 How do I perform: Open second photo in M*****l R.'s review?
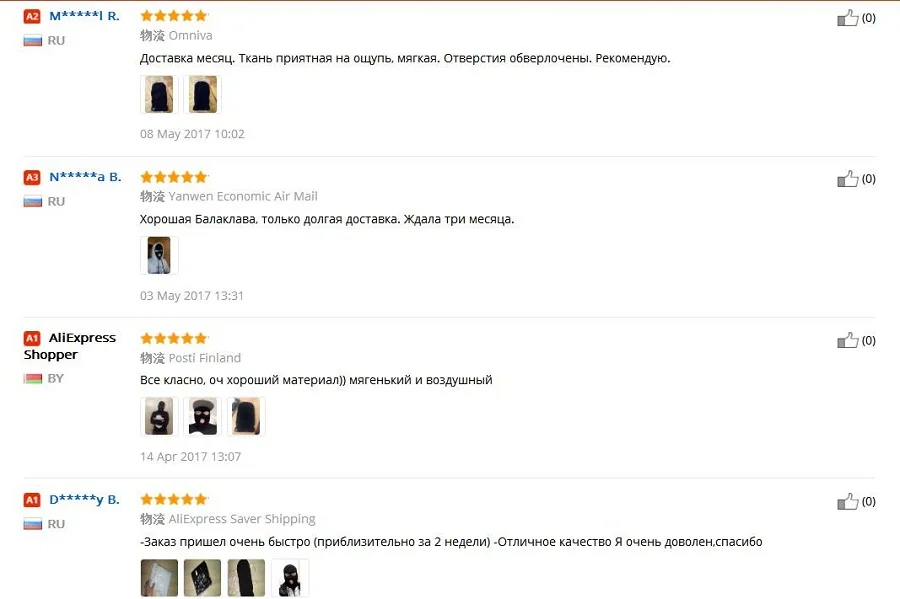coord(203,95)
